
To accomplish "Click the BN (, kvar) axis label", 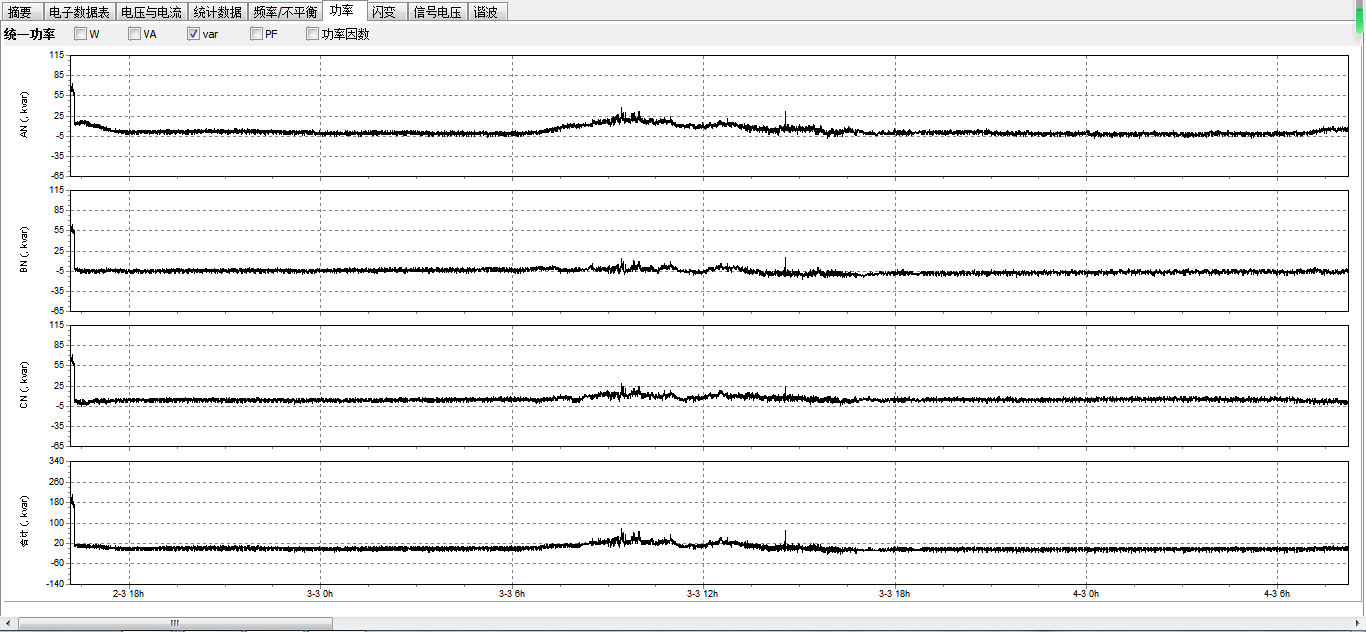I will 24,250.
